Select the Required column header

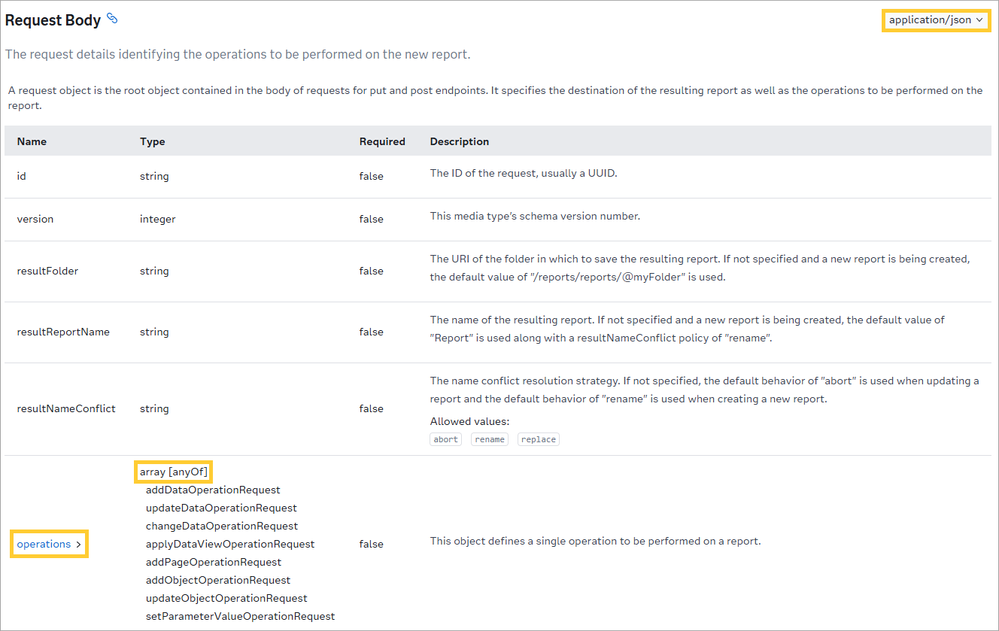click(382, 142)
